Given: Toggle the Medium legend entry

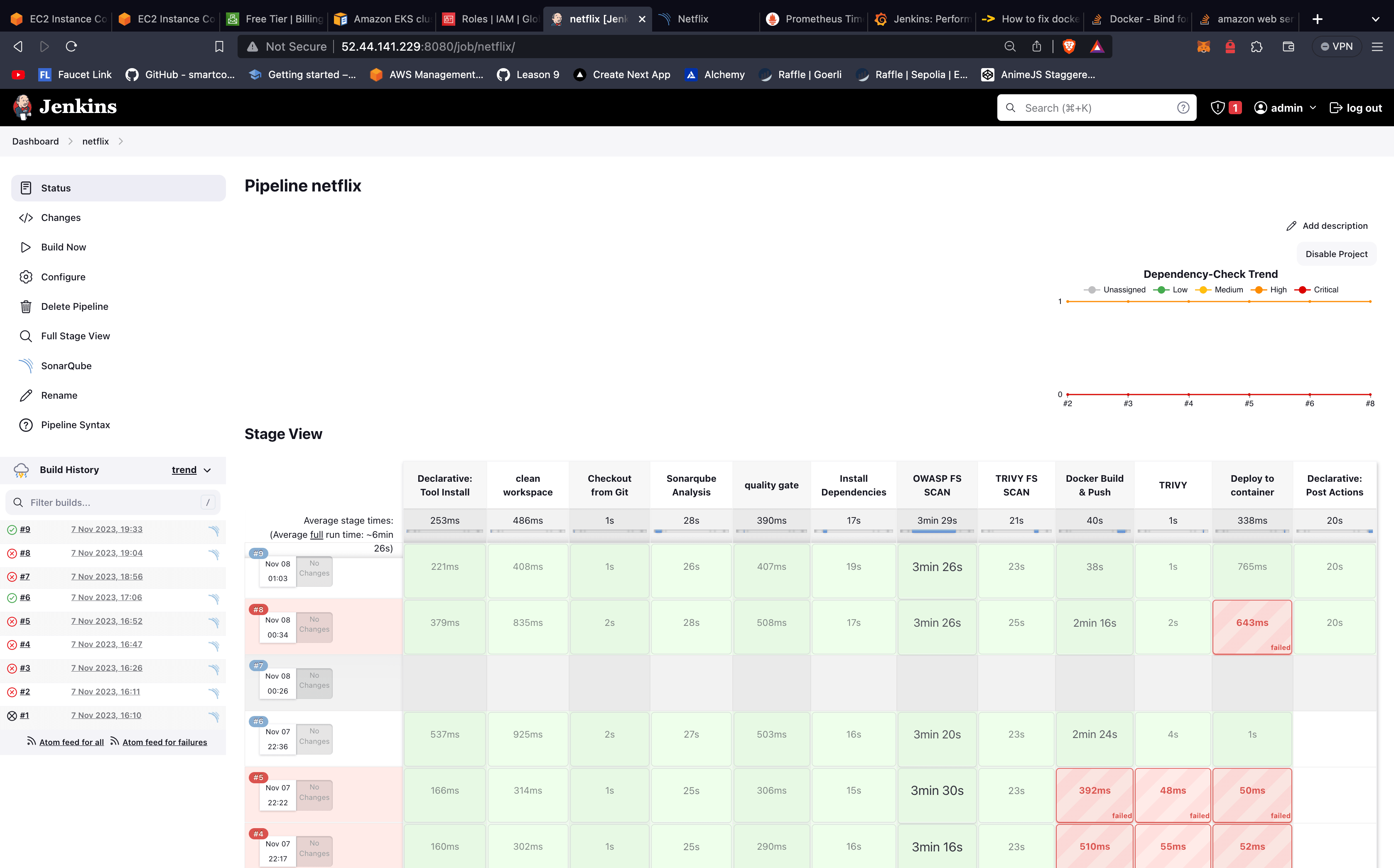Looking at the screenshot, I should coord(1219,290).
